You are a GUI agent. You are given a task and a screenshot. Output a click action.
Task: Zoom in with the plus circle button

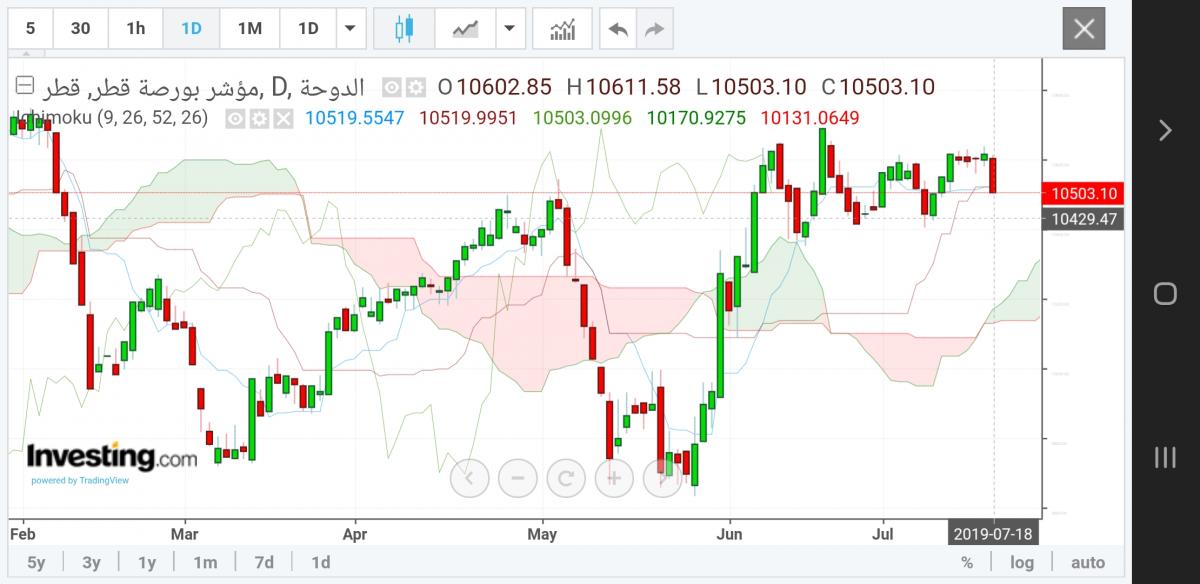[614, 477]
